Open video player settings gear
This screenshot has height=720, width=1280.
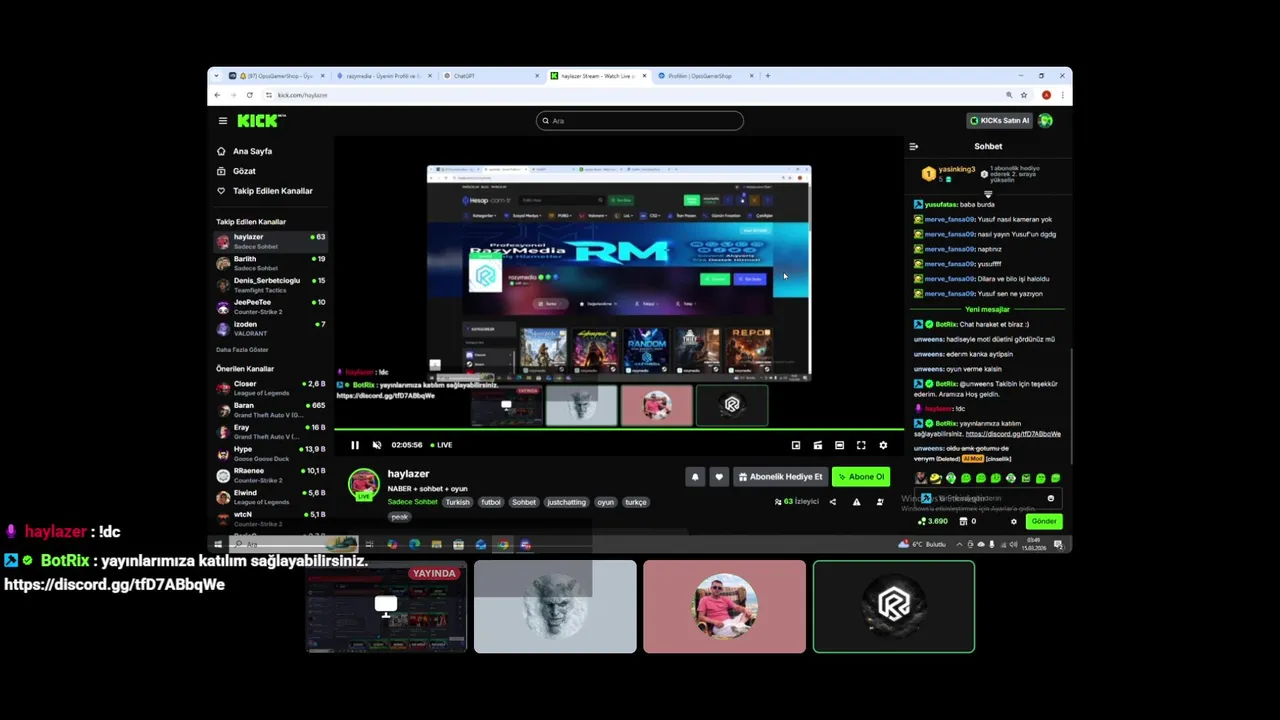coord(883,445)
